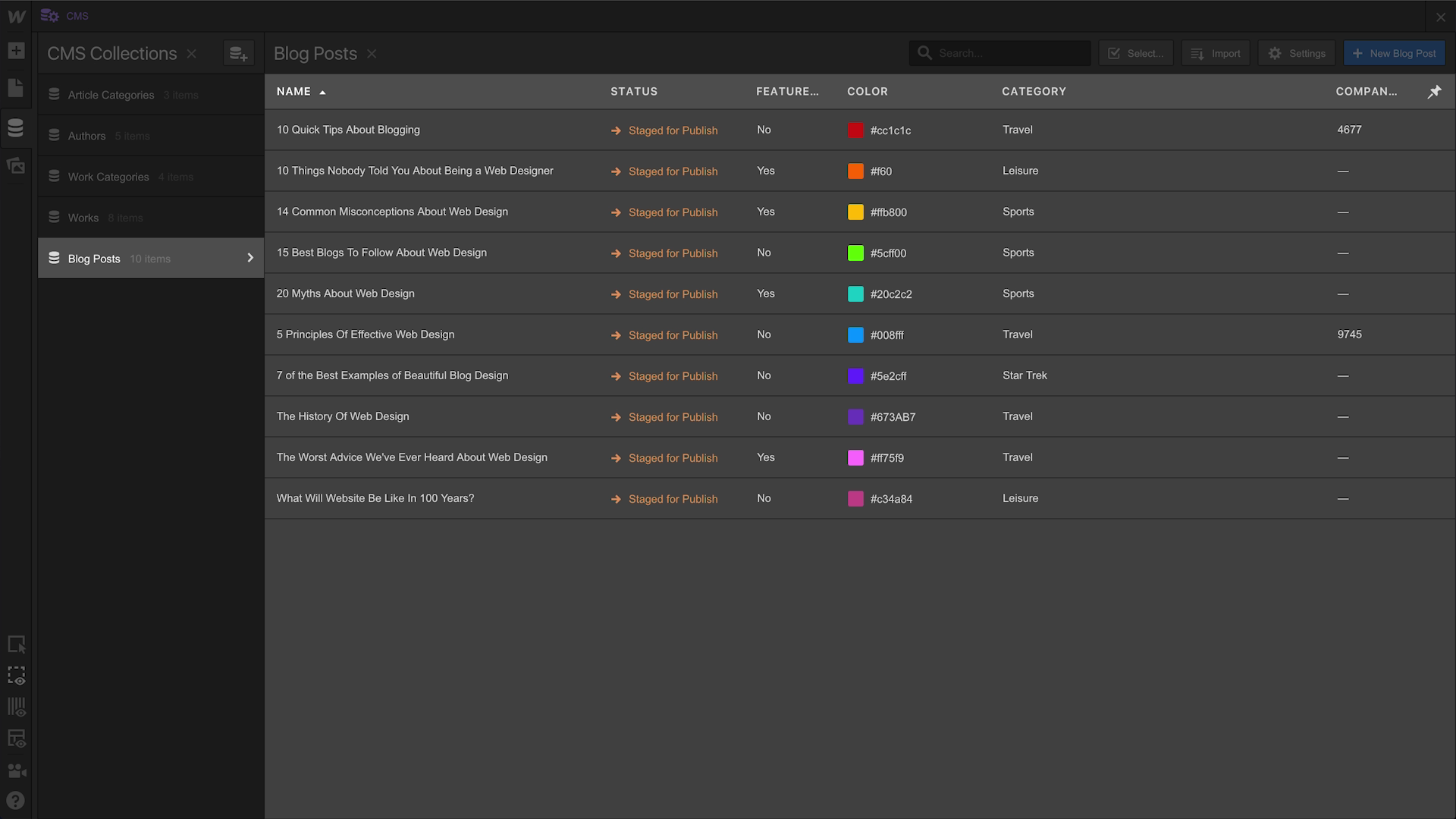Open the new collection creation panel
Screen dimensions: 1456x819
[x=238, y=53]
